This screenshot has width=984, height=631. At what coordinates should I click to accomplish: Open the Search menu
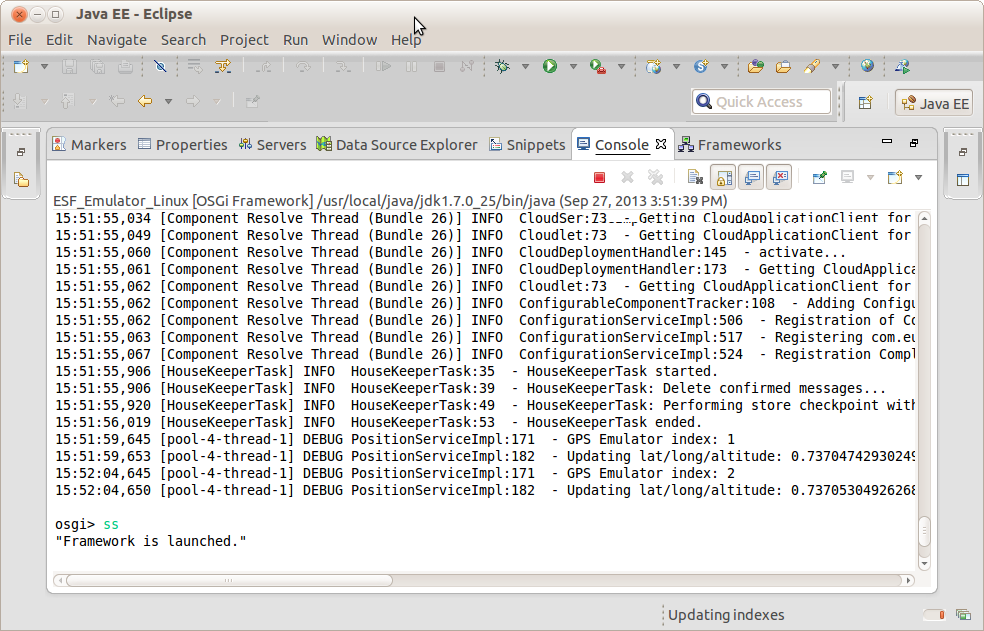click(183, 40)
